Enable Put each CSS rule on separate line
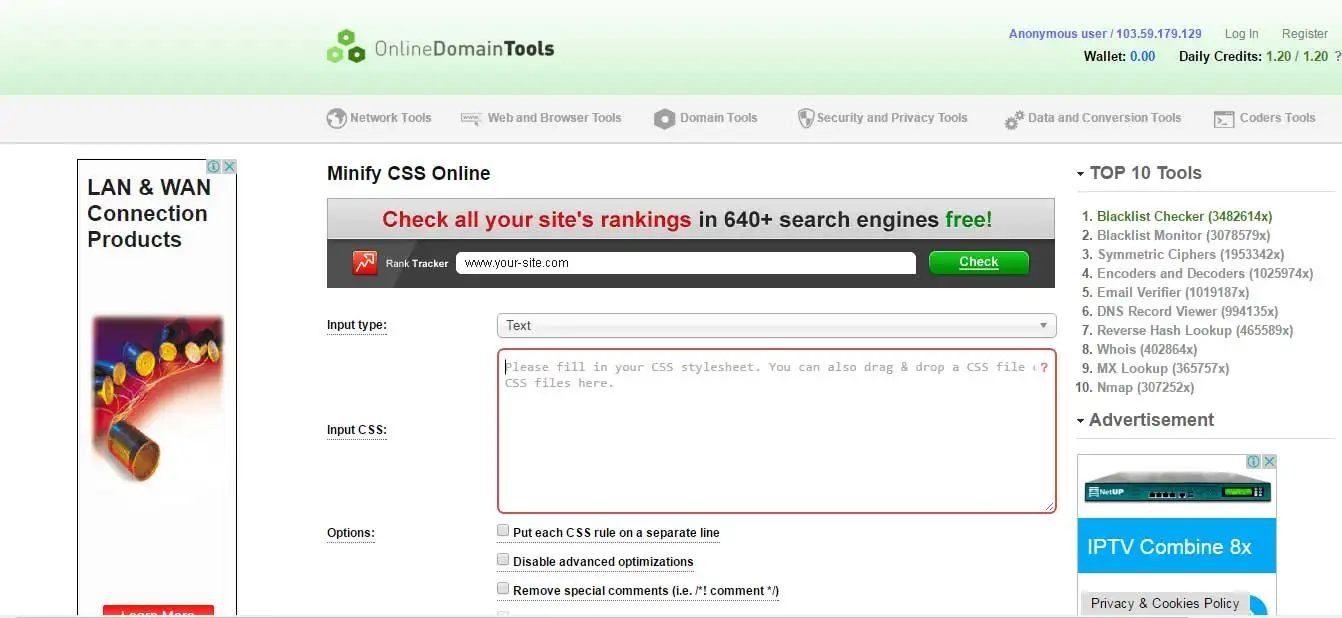The width and height of the screenshot is (1342, 618). coord(503,531)
